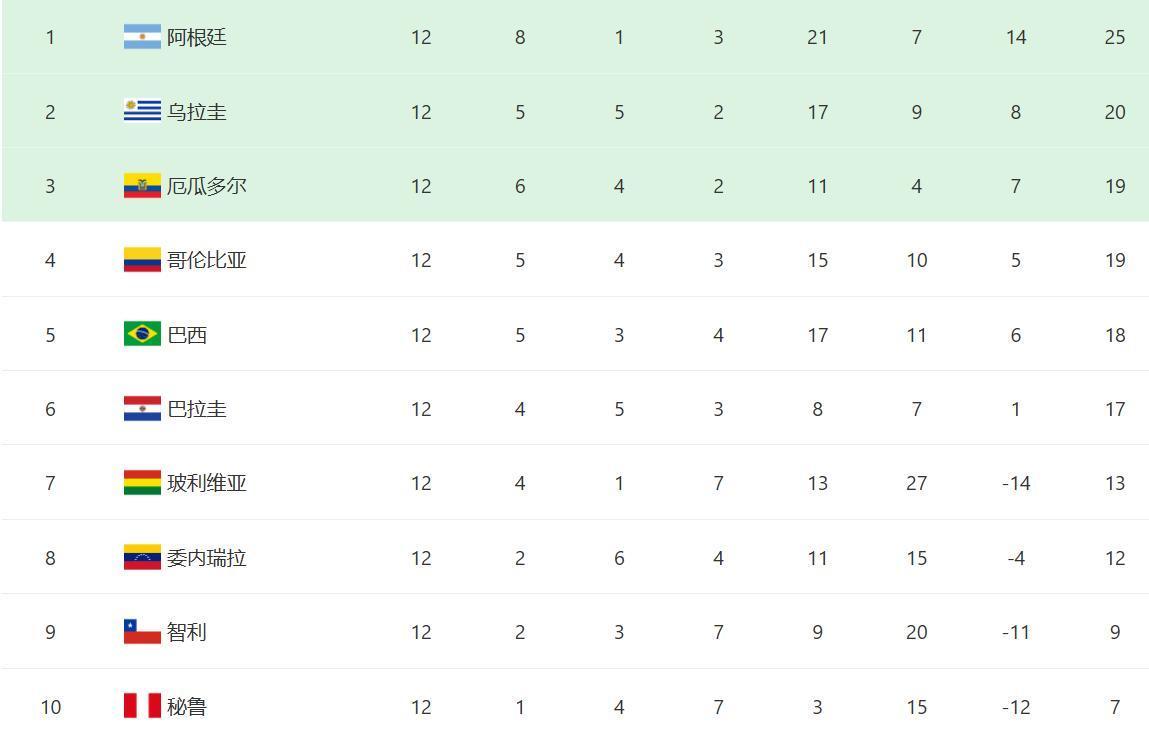The image size is (1149, 735).
Task: Open team name 玻利维亚
Action: point(207,483)
